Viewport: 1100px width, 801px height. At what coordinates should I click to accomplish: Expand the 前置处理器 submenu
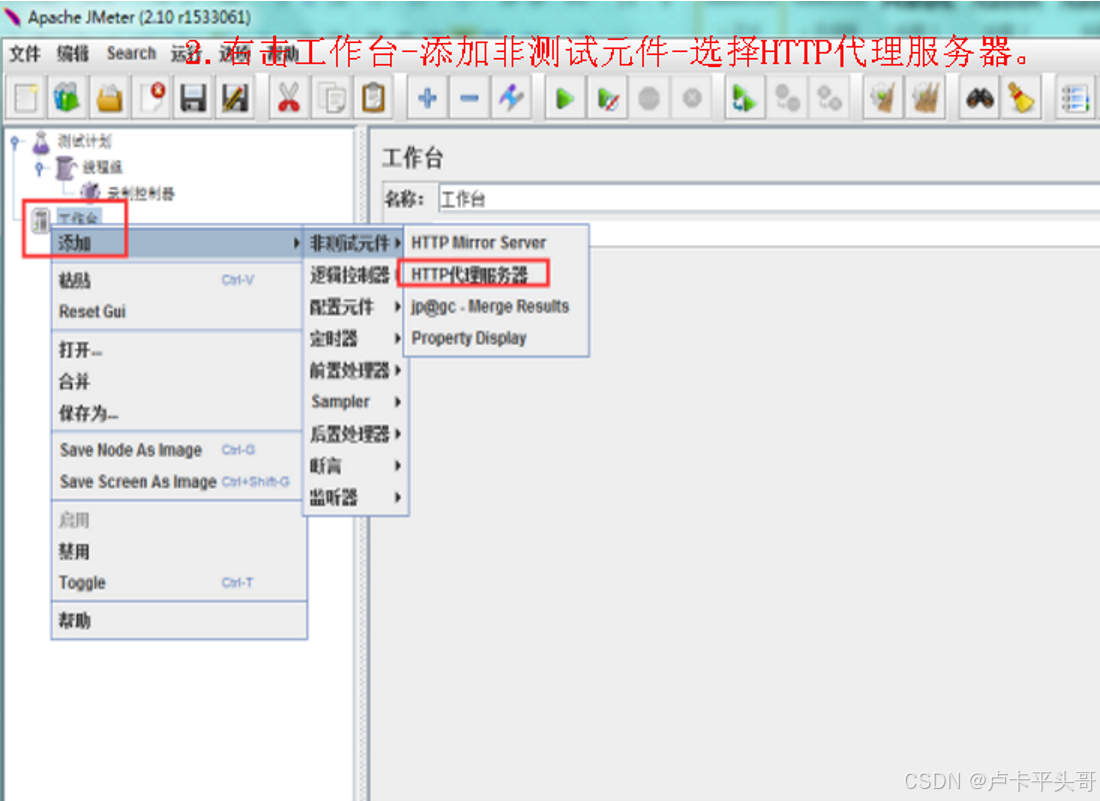(355, 370)
